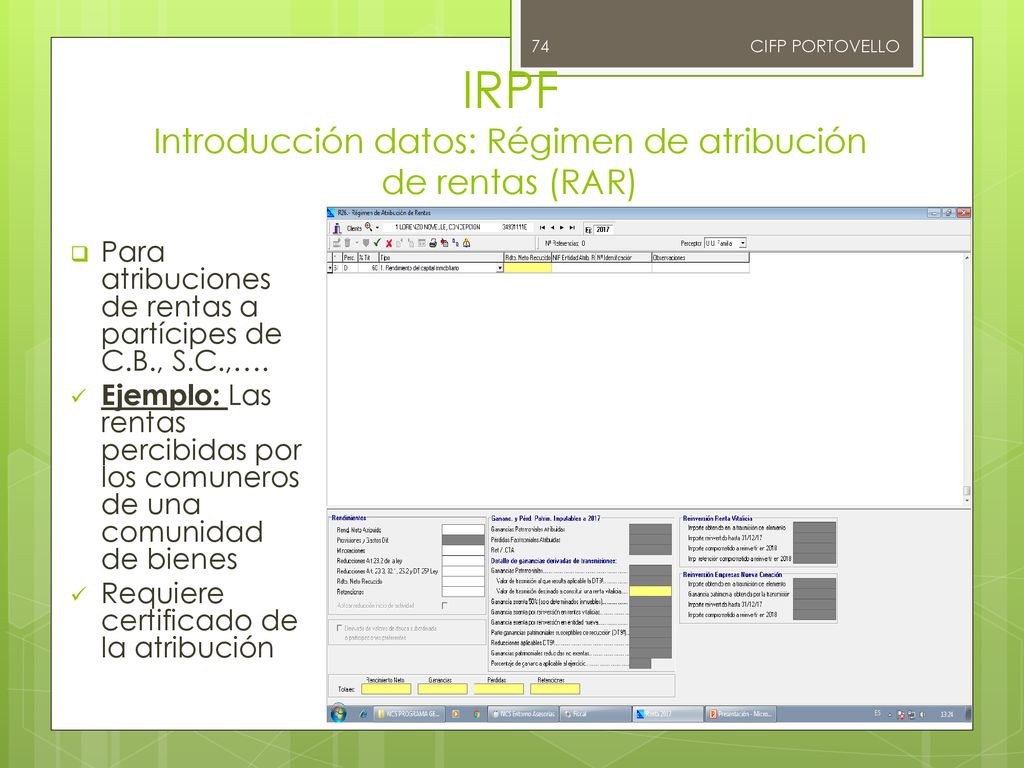Click yellow Rdto. Neto Reducido cell

pyautogui.click(x=527, y=268)
